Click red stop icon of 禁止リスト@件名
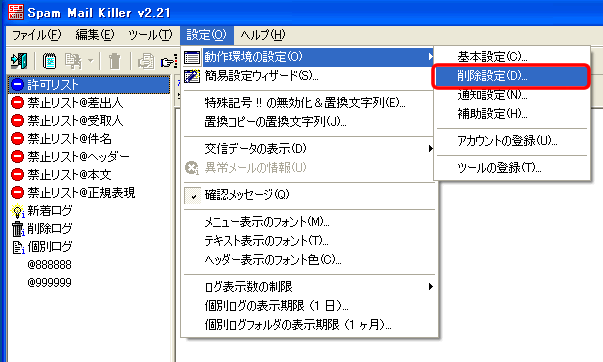The image size is (603, 362). (17, 138)
